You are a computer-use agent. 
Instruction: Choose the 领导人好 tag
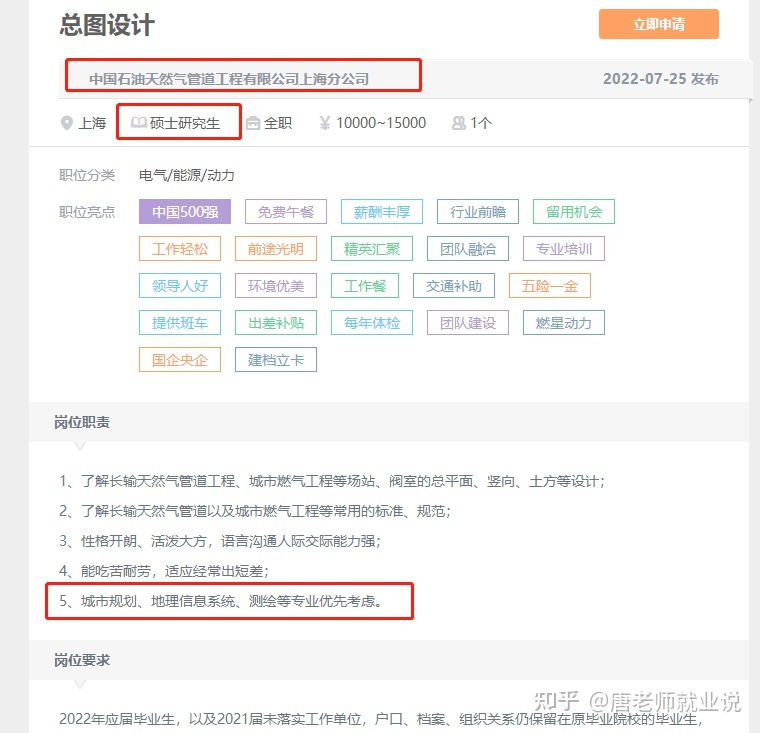point(180,286)
